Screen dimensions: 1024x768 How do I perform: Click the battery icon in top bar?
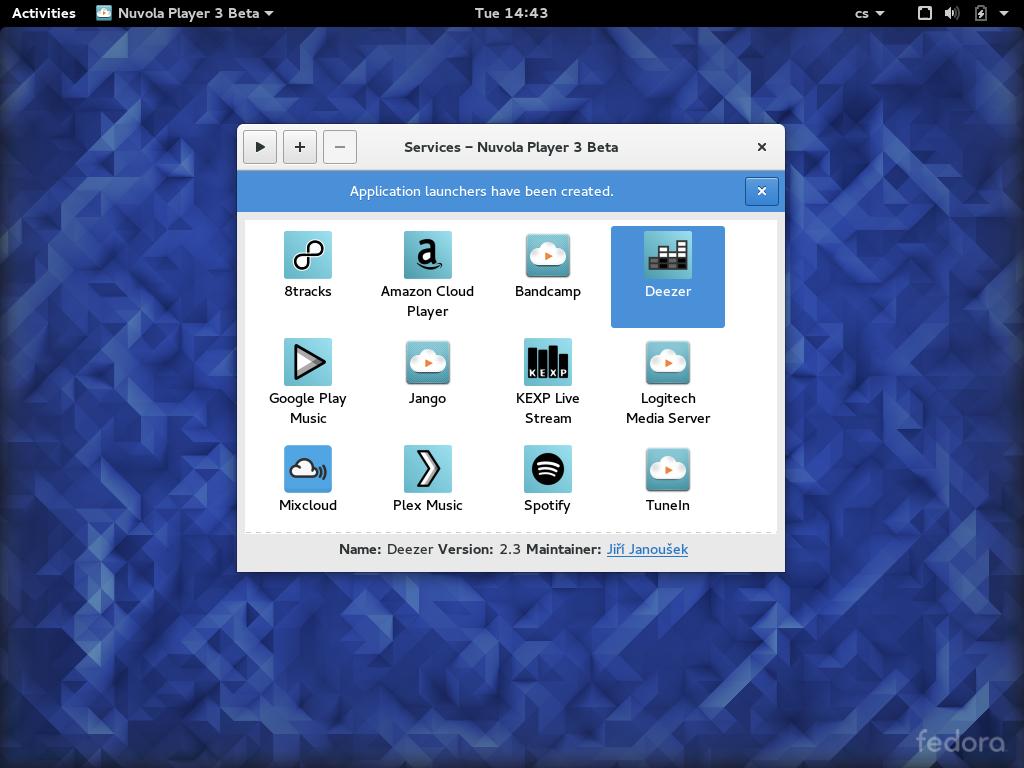[981, 13]
